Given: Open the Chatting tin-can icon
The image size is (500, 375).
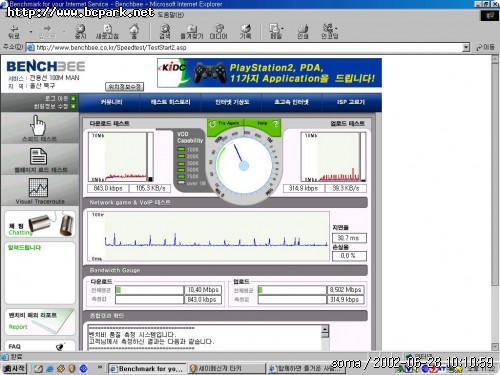Looking at the screenshot, I should tap(40, 224).
